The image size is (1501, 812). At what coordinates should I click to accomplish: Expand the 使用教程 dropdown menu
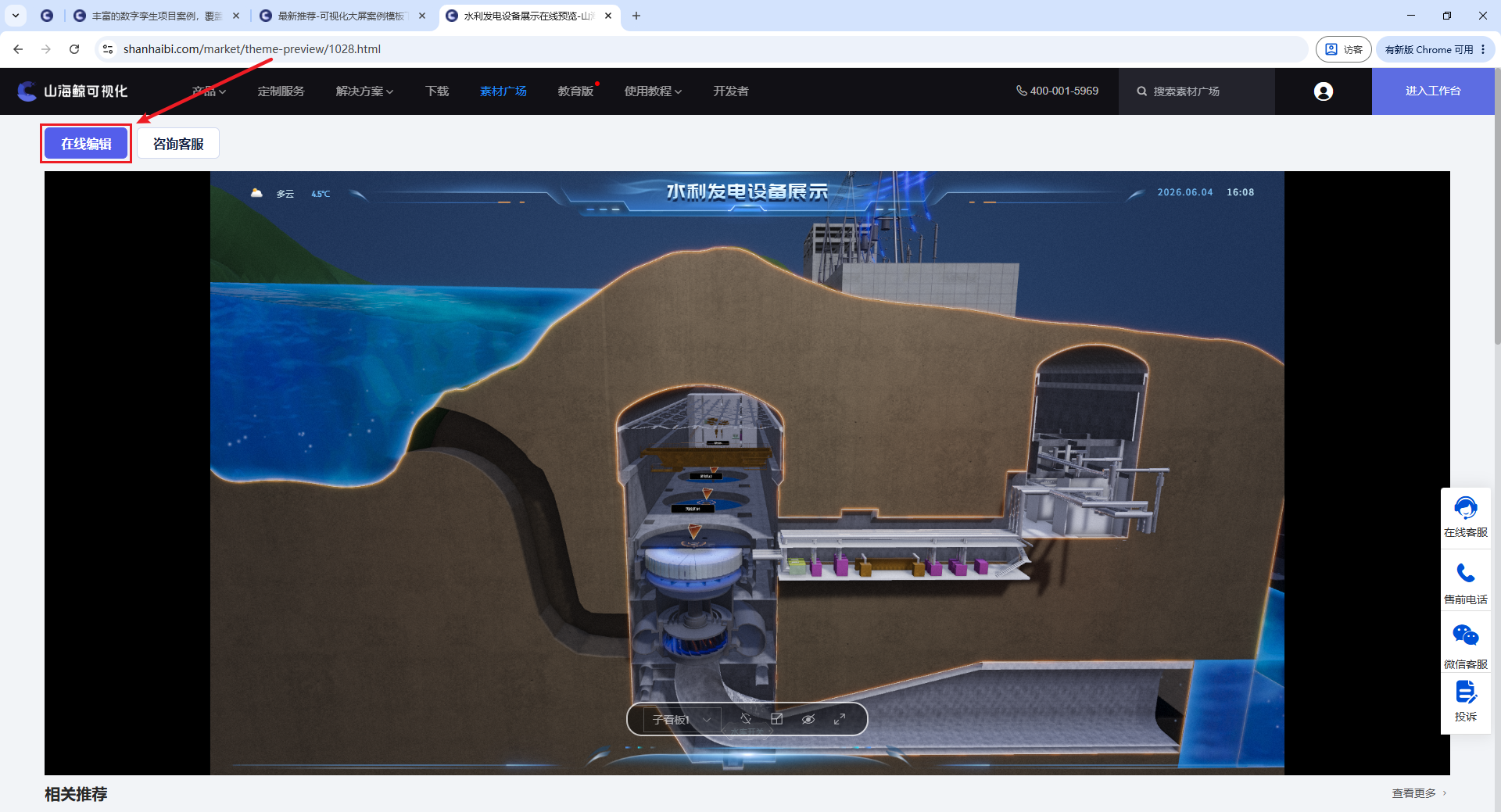coord(653,91)
